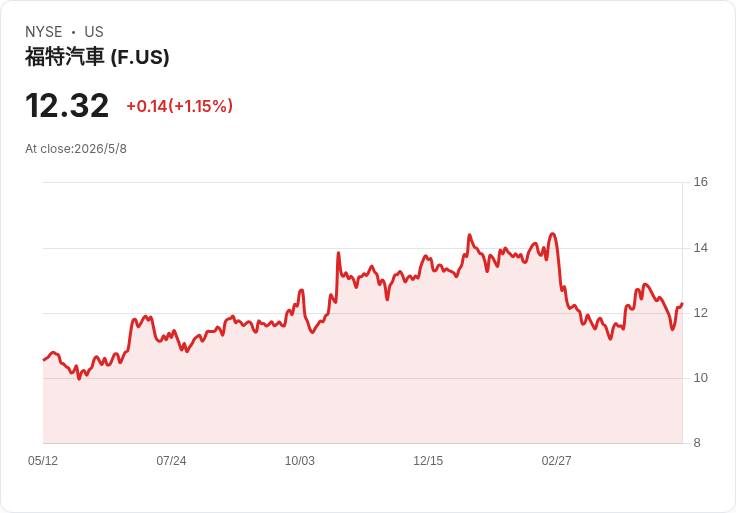736x513 pixels.
Task: Click the 10 price axis label
Action: (700, 378)
